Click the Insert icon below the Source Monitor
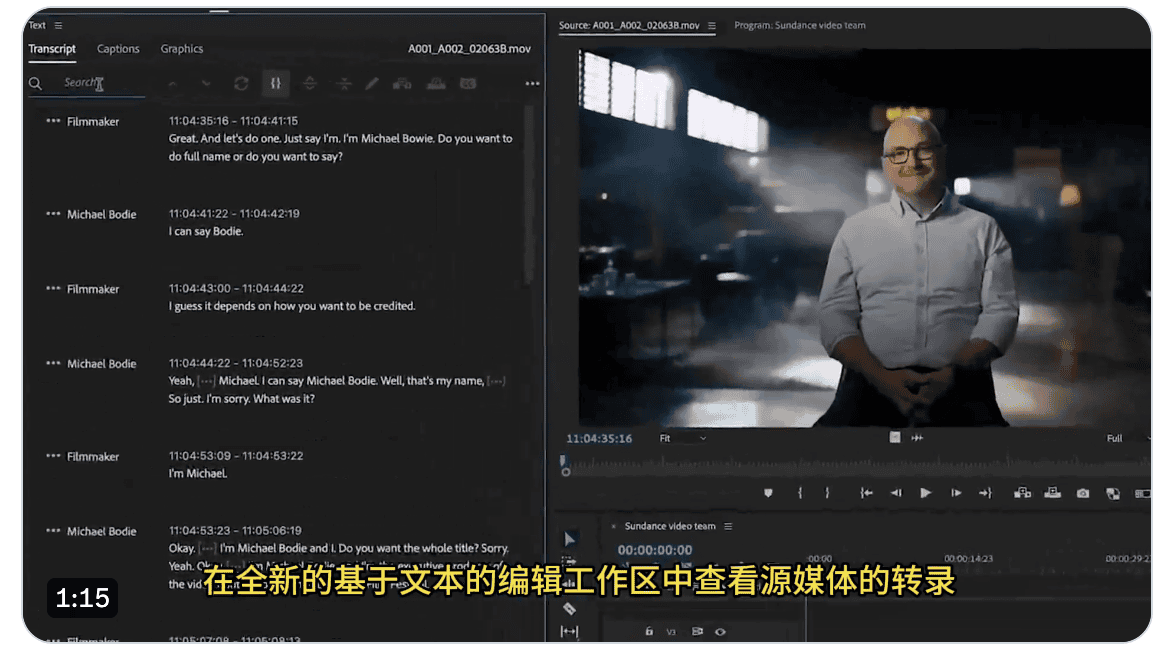The width and height of the screenshot is (1166, 656). coord(1021,493)
